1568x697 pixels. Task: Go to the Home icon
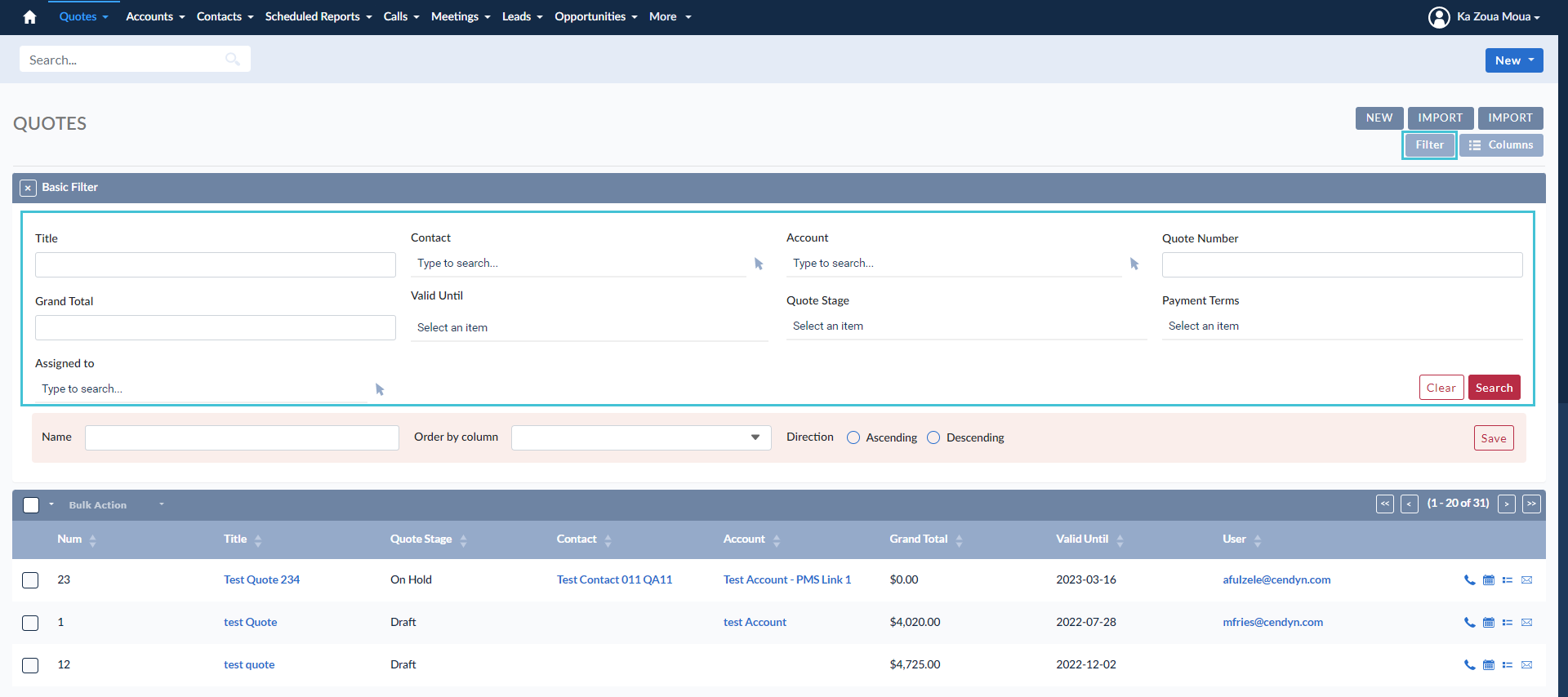(x=29, y=17)
